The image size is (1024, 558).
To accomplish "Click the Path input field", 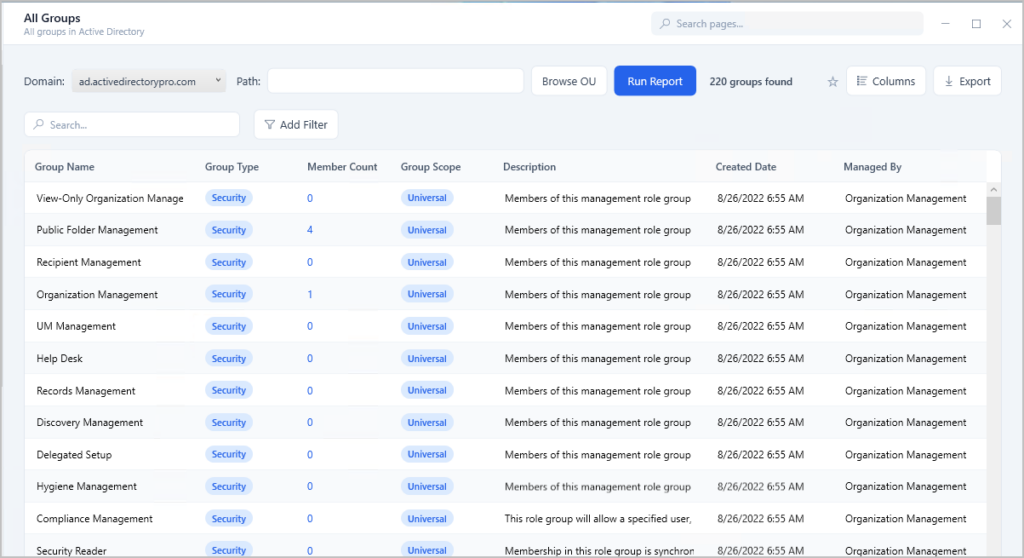I will tap(395, 81).
